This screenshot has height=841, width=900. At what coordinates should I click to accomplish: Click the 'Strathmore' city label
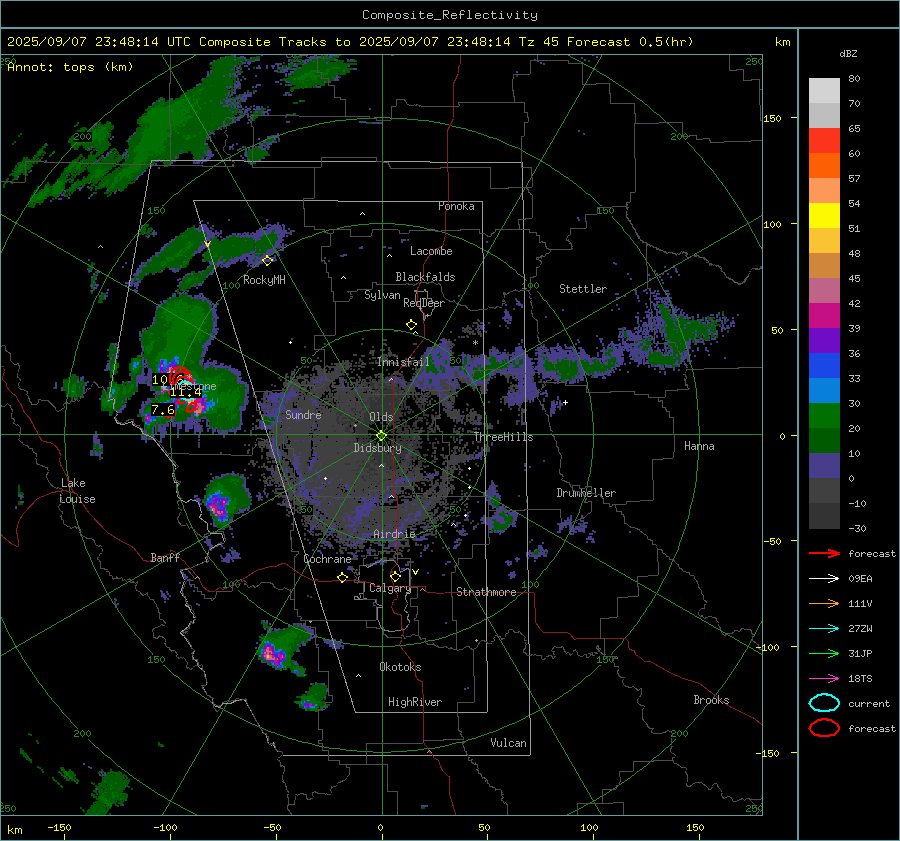click(x=486, y=592)
